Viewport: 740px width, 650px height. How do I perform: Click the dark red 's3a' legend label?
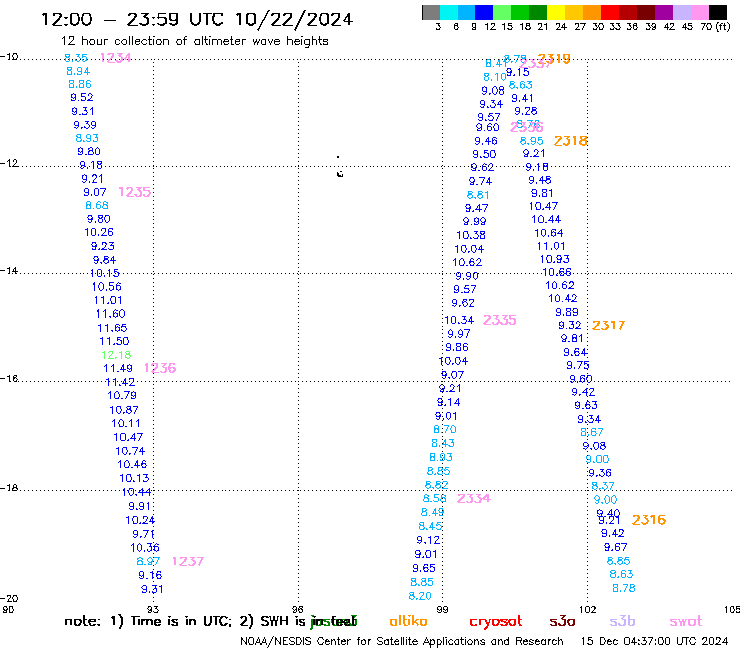[x=562, y=621]
